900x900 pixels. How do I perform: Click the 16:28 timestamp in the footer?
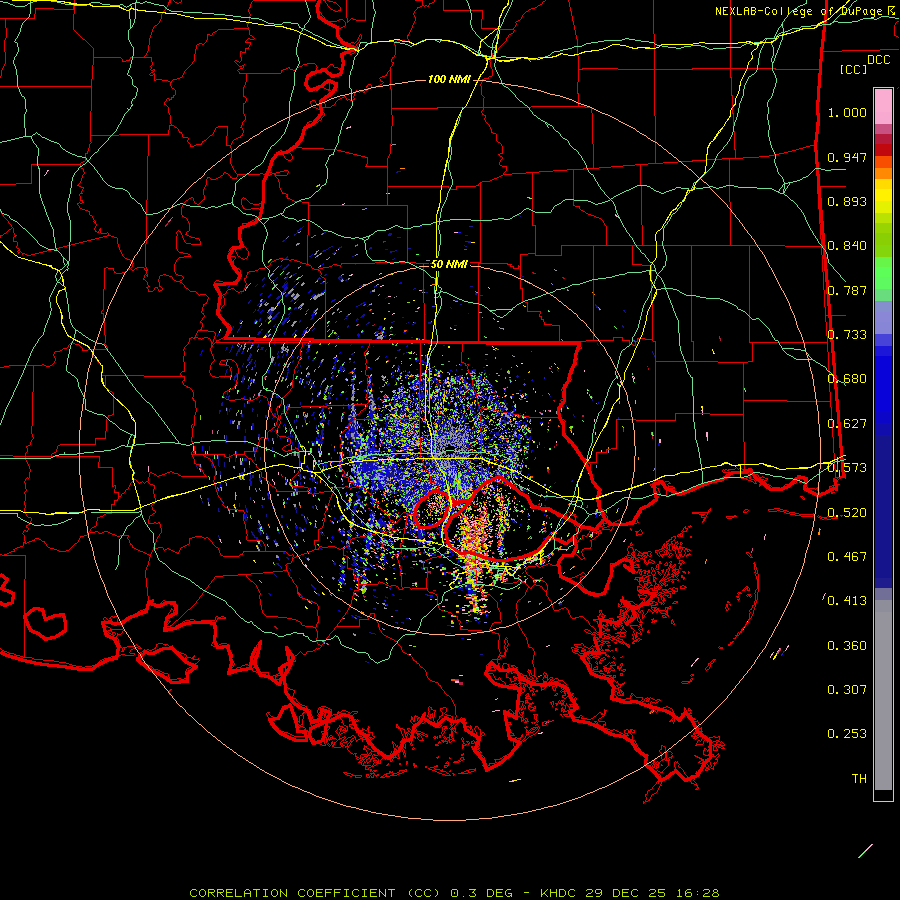(697, 893)
